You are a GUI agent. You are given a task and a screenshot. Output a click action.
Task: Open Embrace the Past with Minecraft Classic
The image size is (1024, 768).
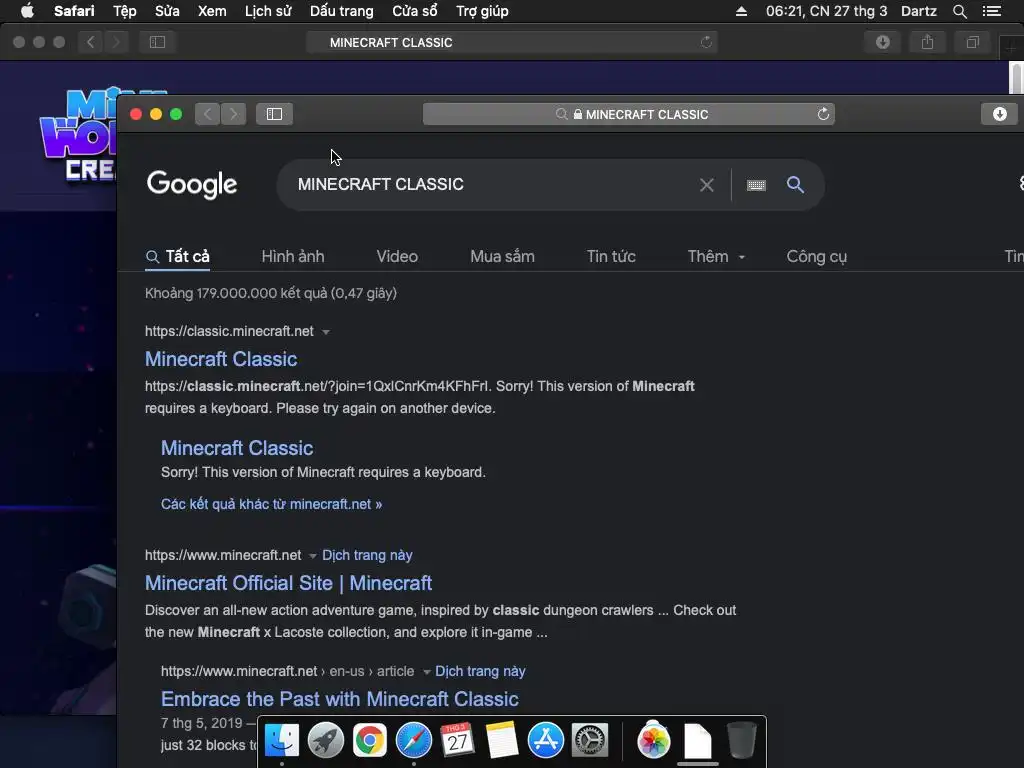(340, 699)
